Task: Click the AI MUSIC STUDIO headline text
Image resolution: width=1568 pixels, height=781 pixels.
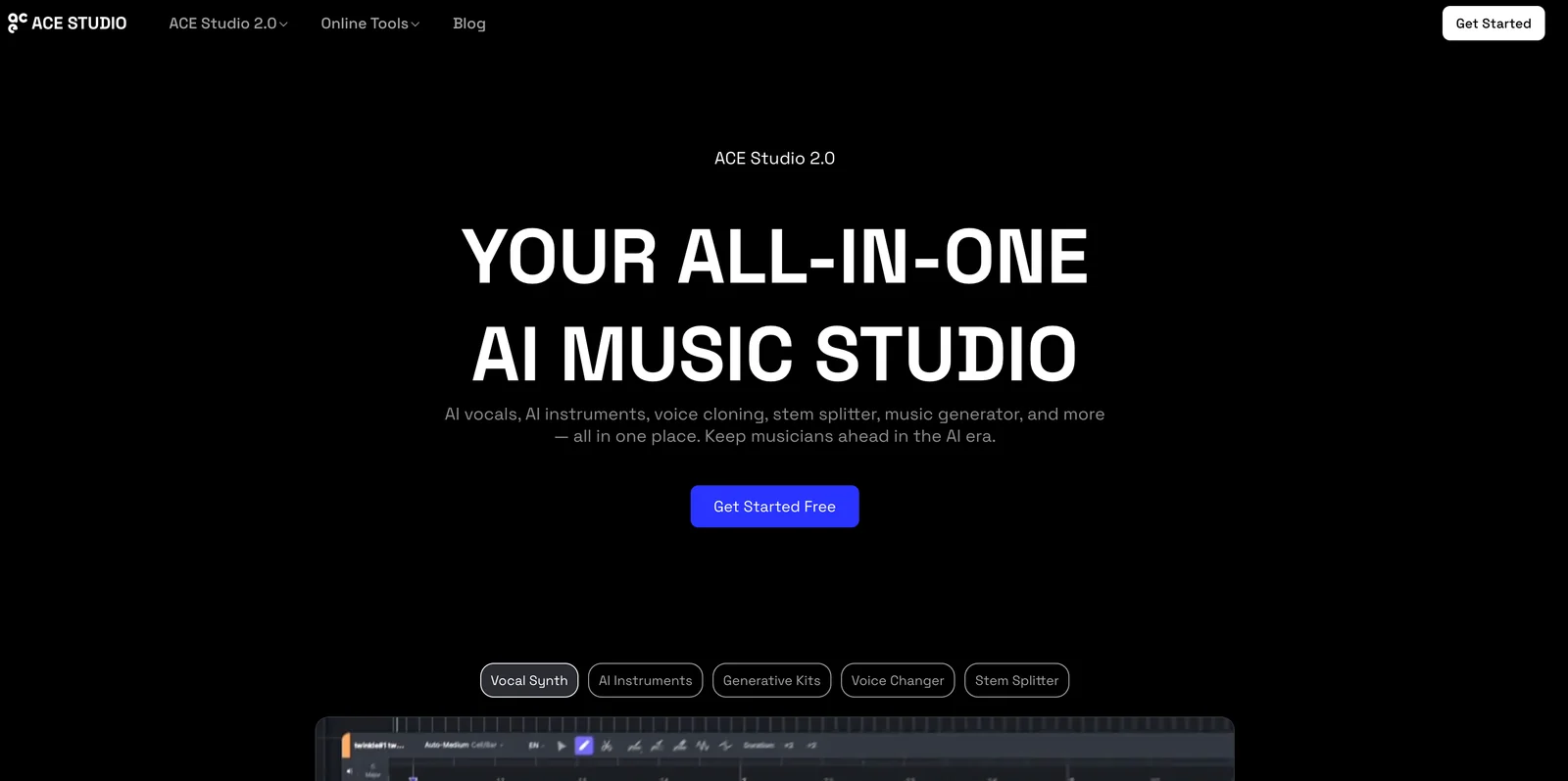Action: pos(774,354)
